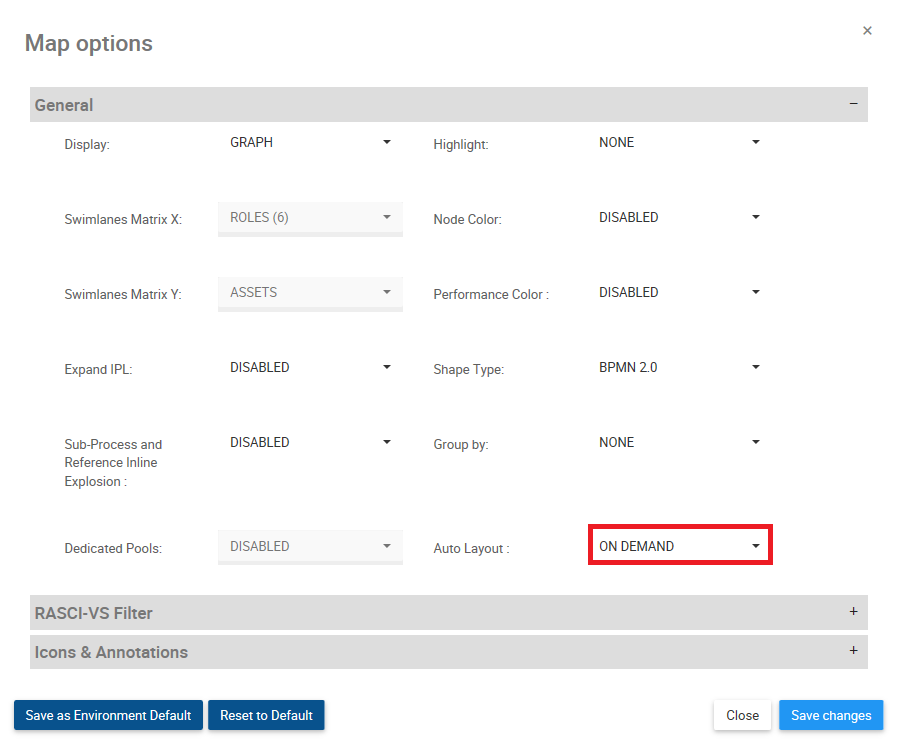
Task: Open the Expand IPL dropdown
Action: (310, 368)
